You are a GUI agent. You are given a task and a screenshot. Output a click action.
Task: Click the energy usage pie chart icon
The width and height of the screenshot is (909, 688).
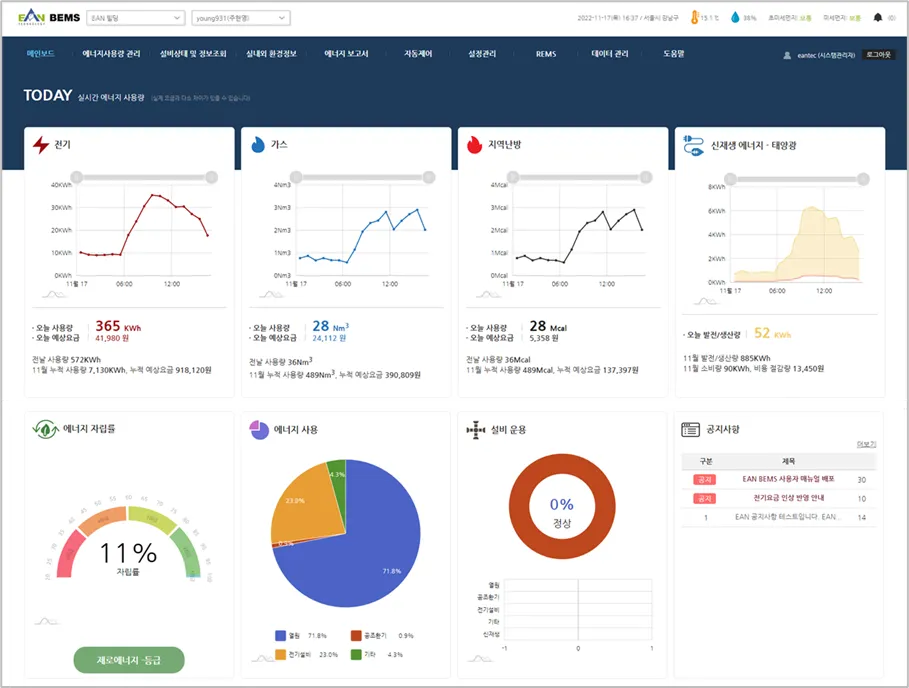[x=259, y=429]
